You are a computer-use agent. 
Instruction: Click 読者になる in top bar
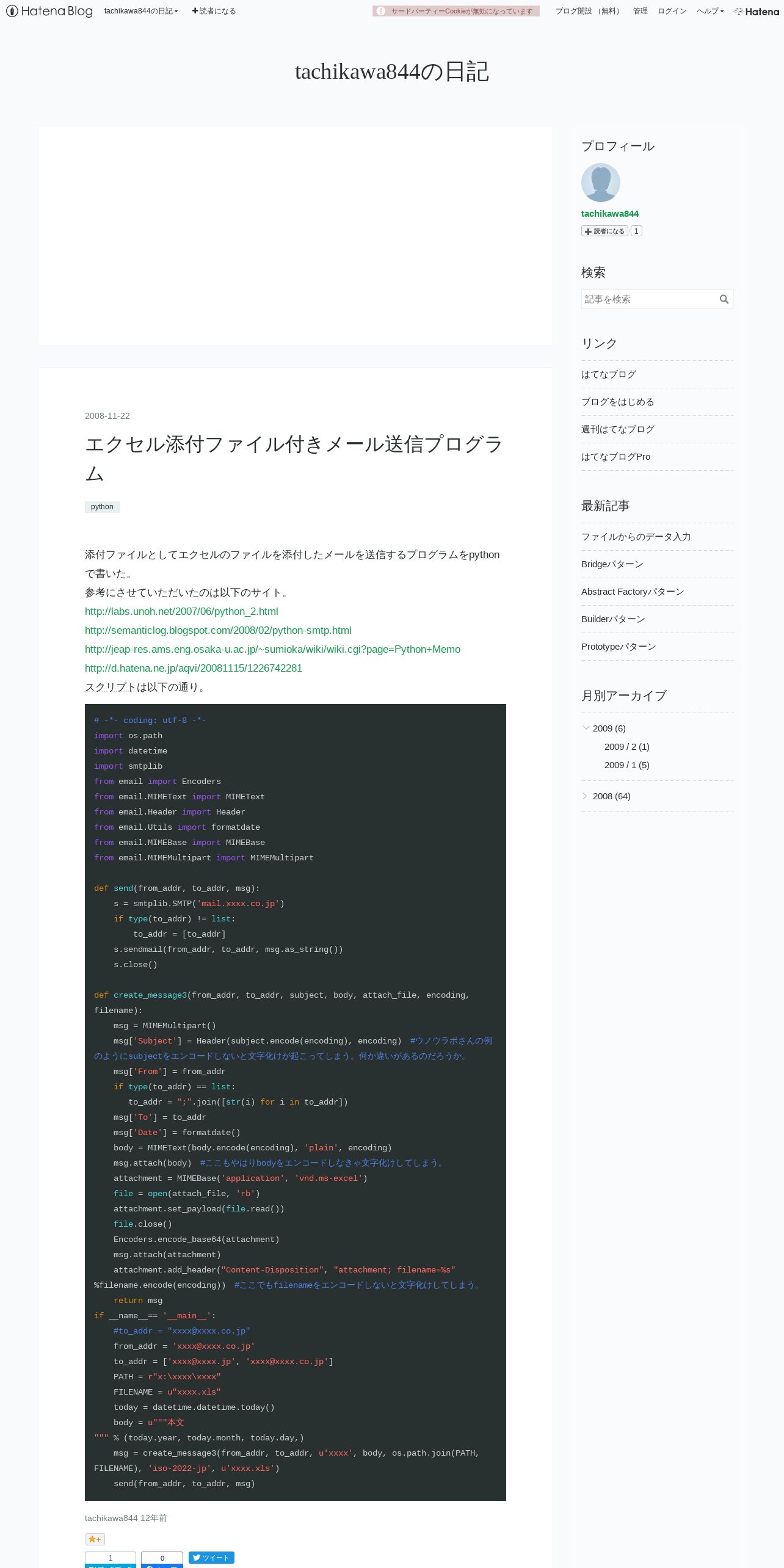pyautogui.click(x=214, y=11)
